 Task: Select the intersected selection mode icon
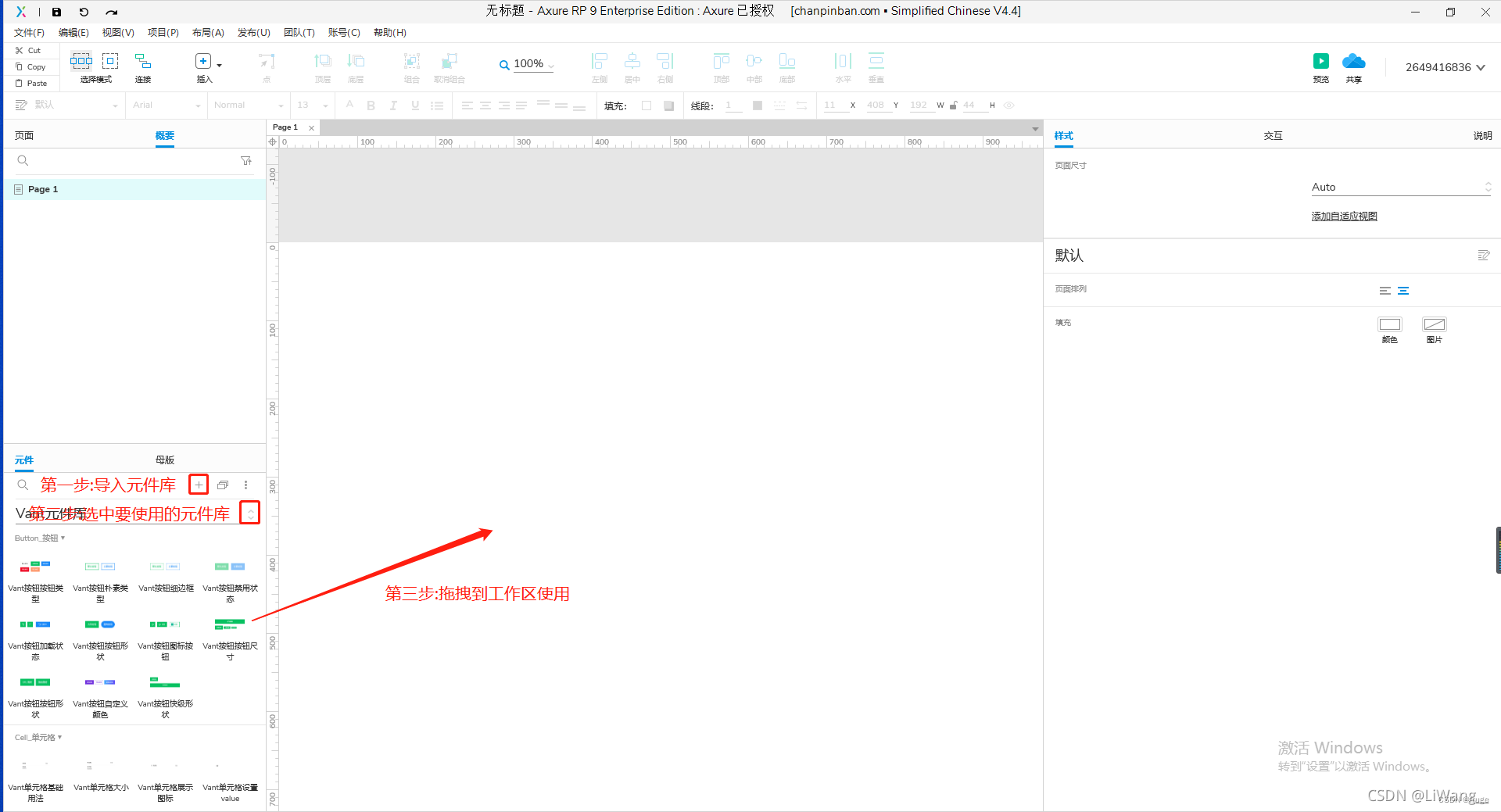81,60
